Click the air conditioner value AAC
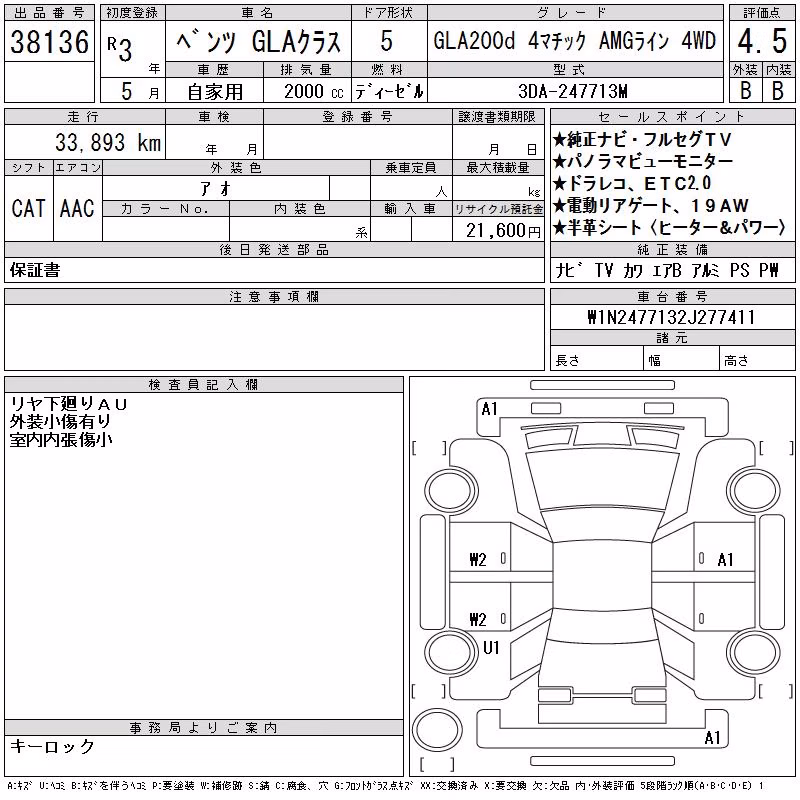 [77, 208]
